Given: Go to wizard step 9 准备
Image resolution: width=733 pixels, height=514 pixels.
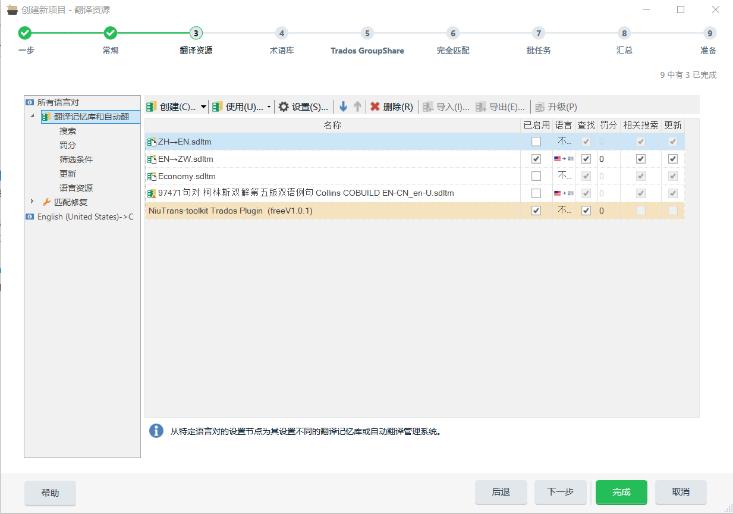Looking at the screenshot, I should point(710,33).
